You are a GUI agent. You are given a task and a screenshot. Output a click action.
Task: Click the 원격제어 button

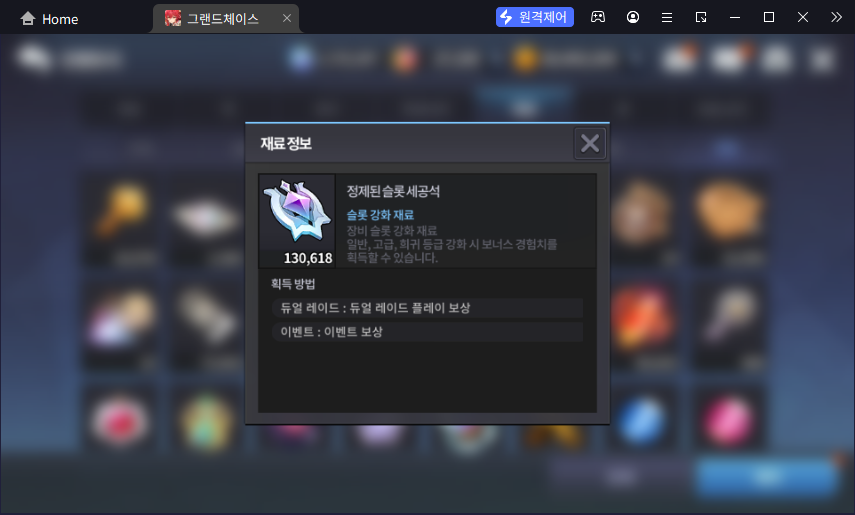click(534, 17)
